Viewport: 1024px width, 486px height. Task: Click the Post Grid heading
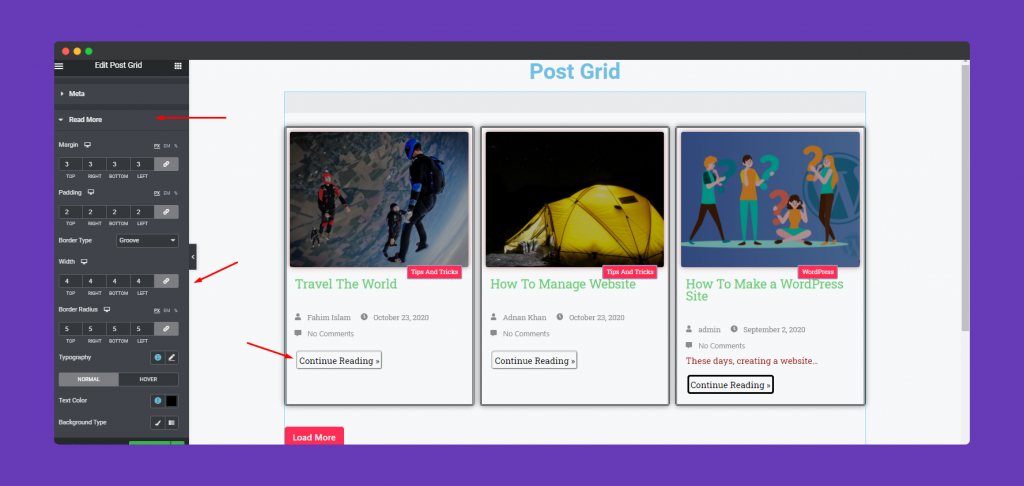(x=575, y=71)
